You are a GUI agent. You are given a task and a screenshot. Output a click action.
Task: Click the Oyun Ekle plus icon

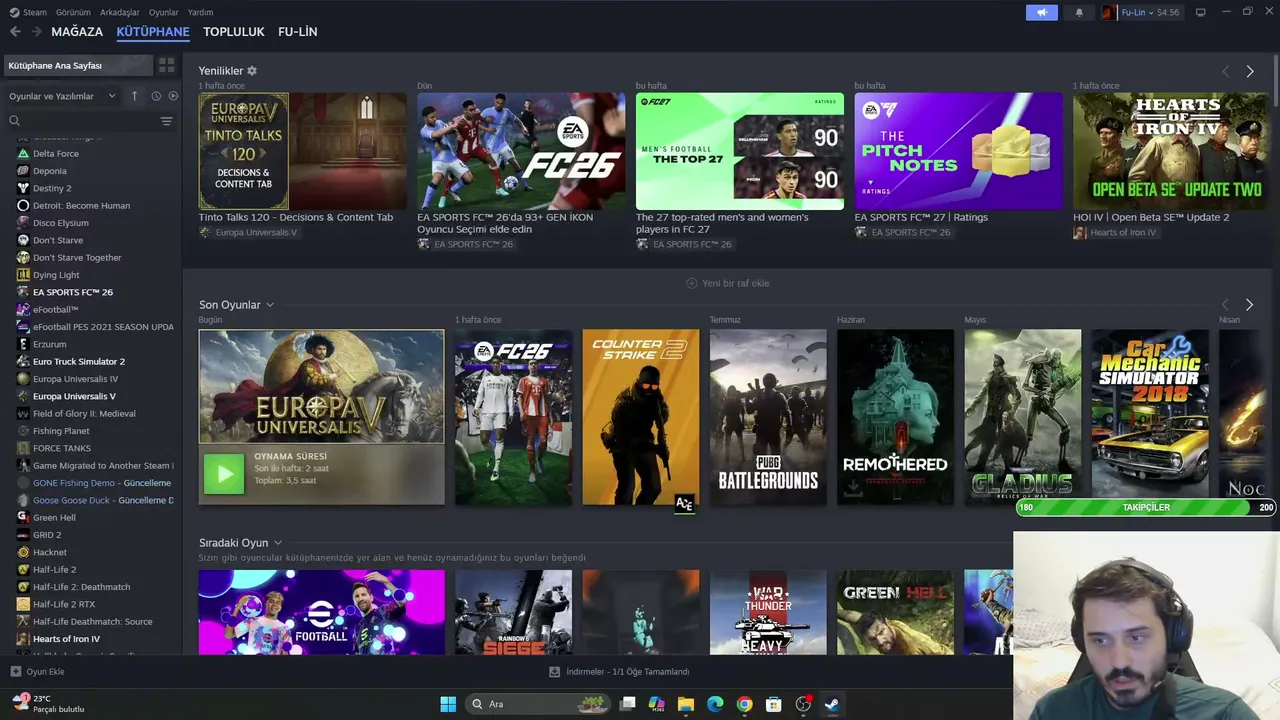click(x=15, y=672)
